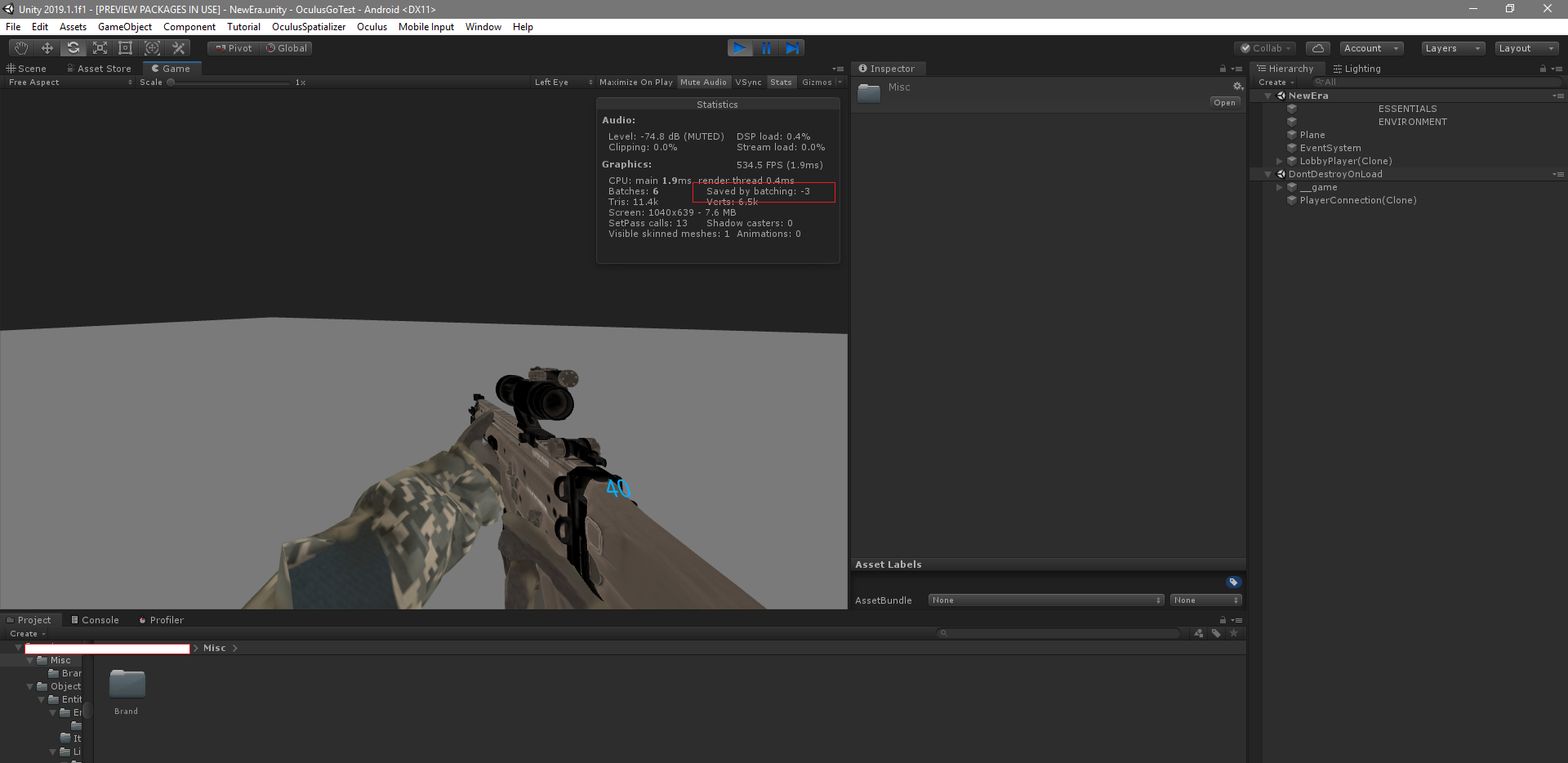Open the Inspector settings gear icon

click(x=1237, y=86)
